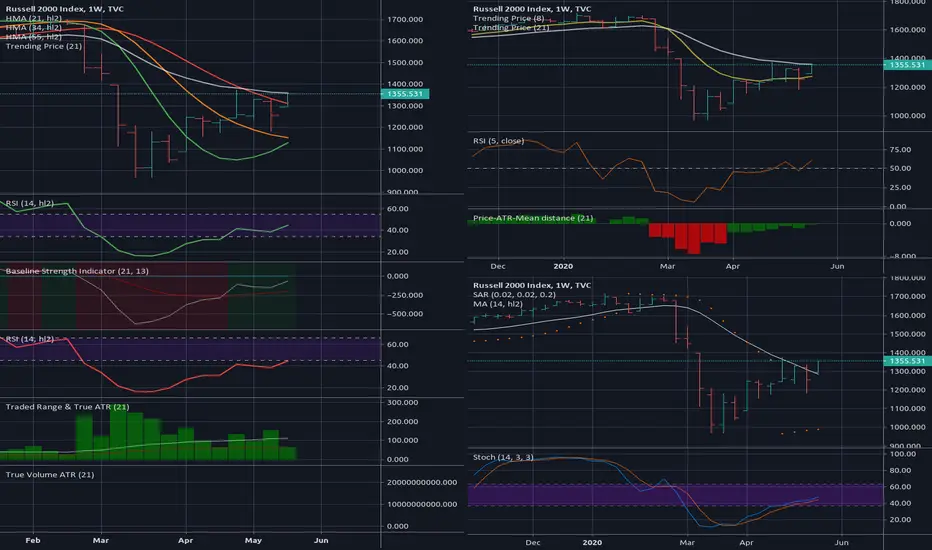Click the True Volume ATR (21) label
Image resolution: width=932 pixels, height=550 pixels.
tap(50, 474)
